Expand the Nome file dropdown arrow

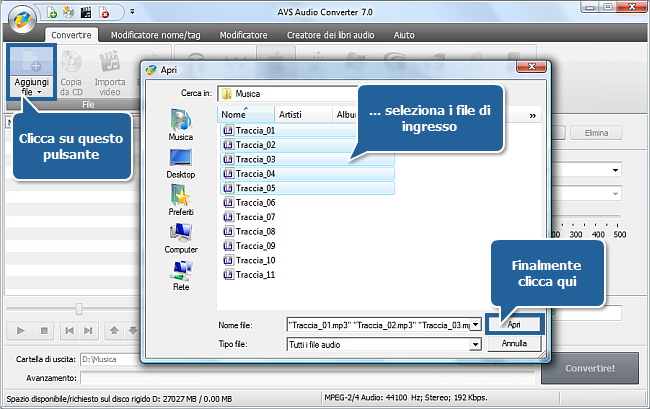(475, 325)
